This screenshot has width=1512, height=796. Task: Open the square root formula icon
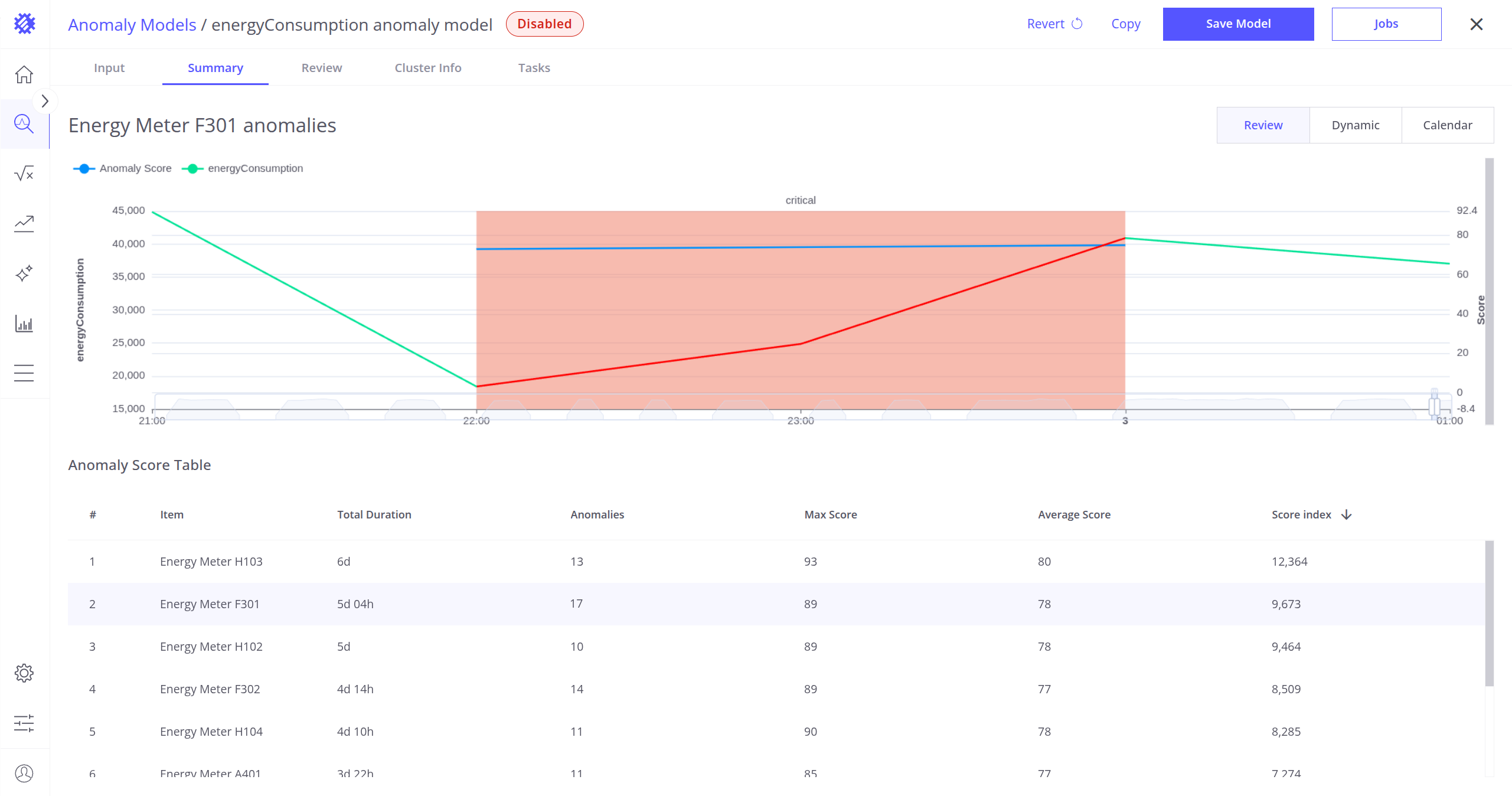pyautogui.click(x=24, y=174)
